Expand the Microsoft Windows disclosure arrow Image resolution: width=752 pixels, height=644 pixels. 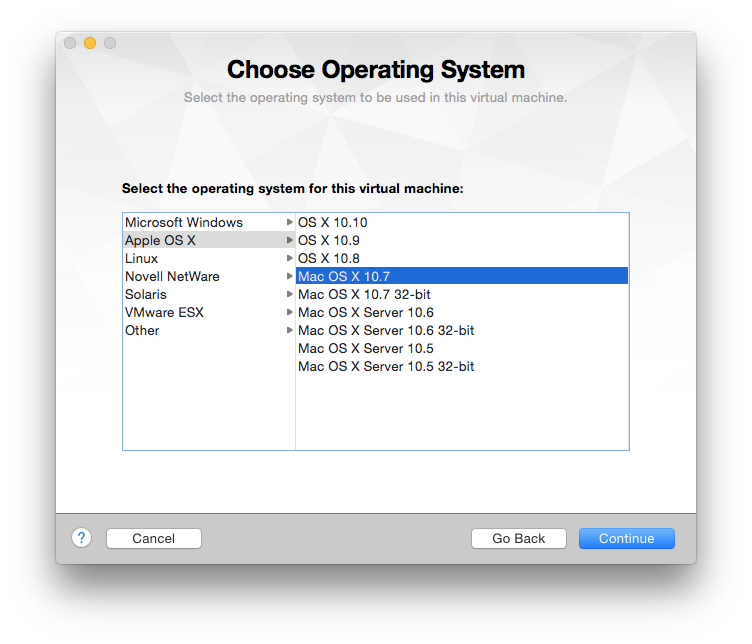[289, 222]
